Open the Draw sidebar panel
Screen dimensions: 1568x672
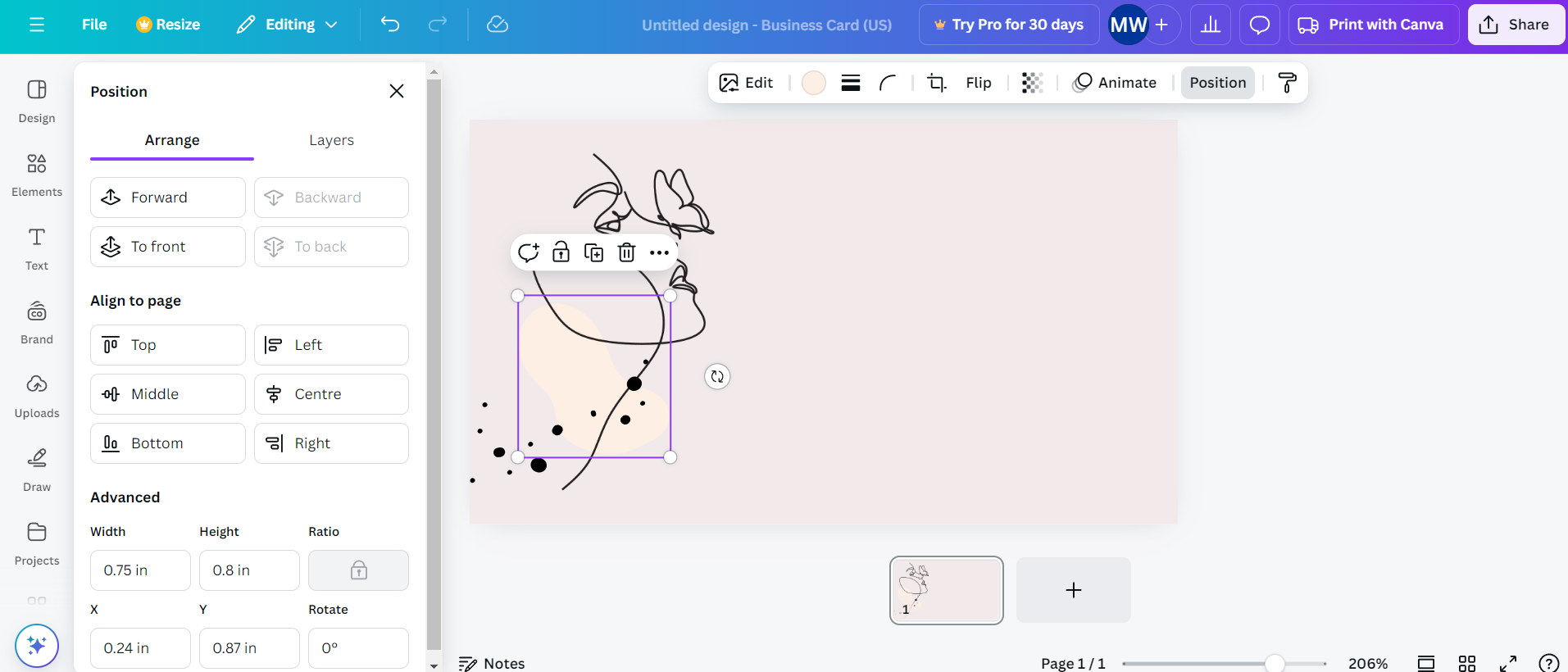pyautogui.click(x=37, y=470)
